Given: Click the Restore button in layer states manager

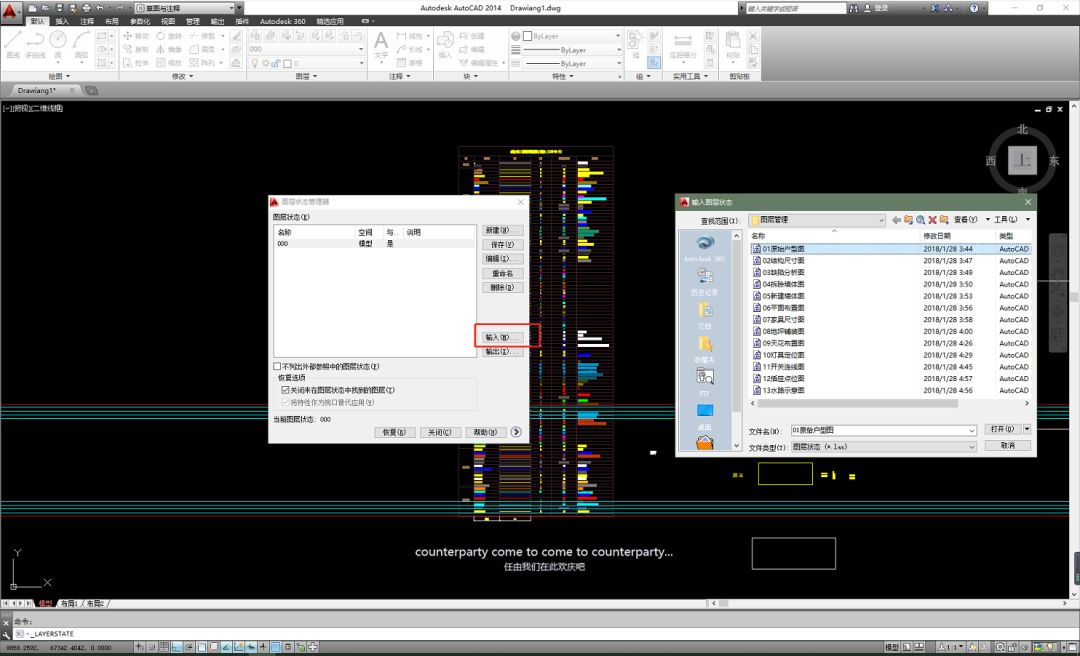Looking at the screenshot, I should [394, 432].
